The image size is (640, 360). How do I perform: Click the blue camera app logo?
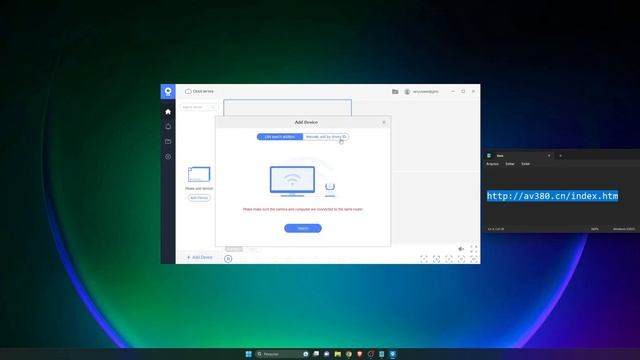click(x=168, y=91)
